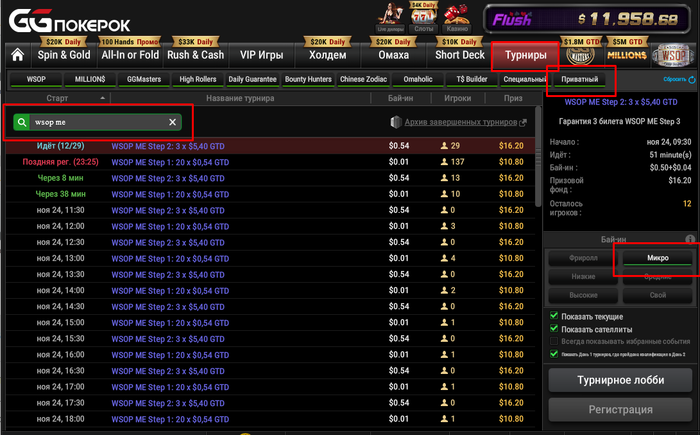Open the Spin & Gold tab
Screen dimensions: 700x435
click(x=64, y=55)
